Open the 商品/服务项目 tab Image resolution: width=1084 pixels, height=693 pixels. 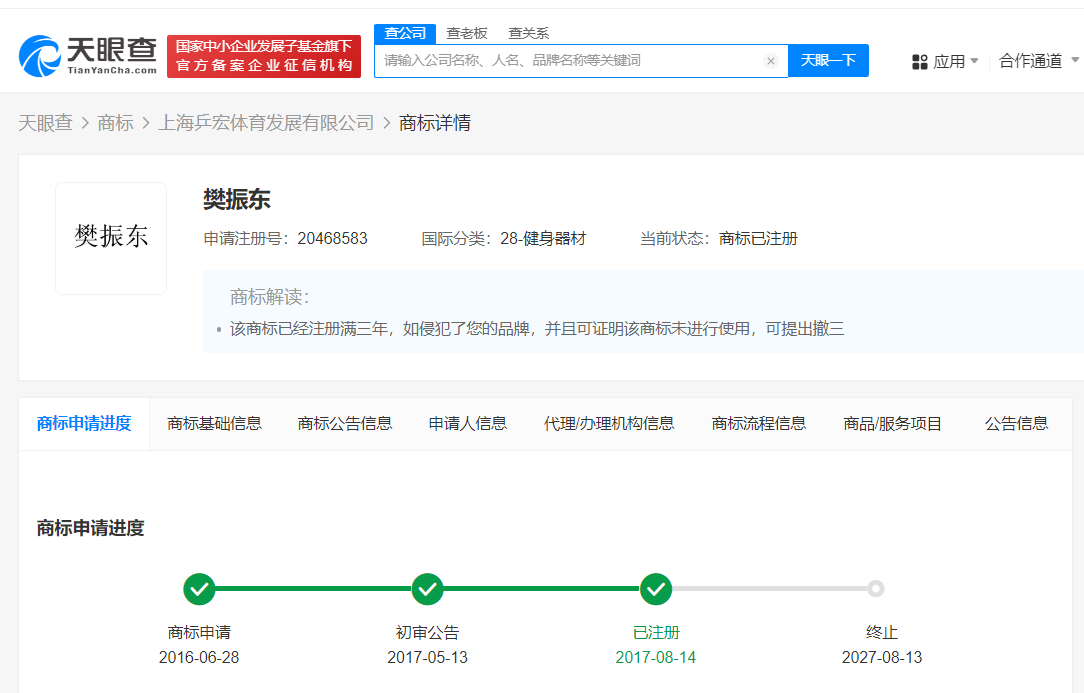[892, 423]
